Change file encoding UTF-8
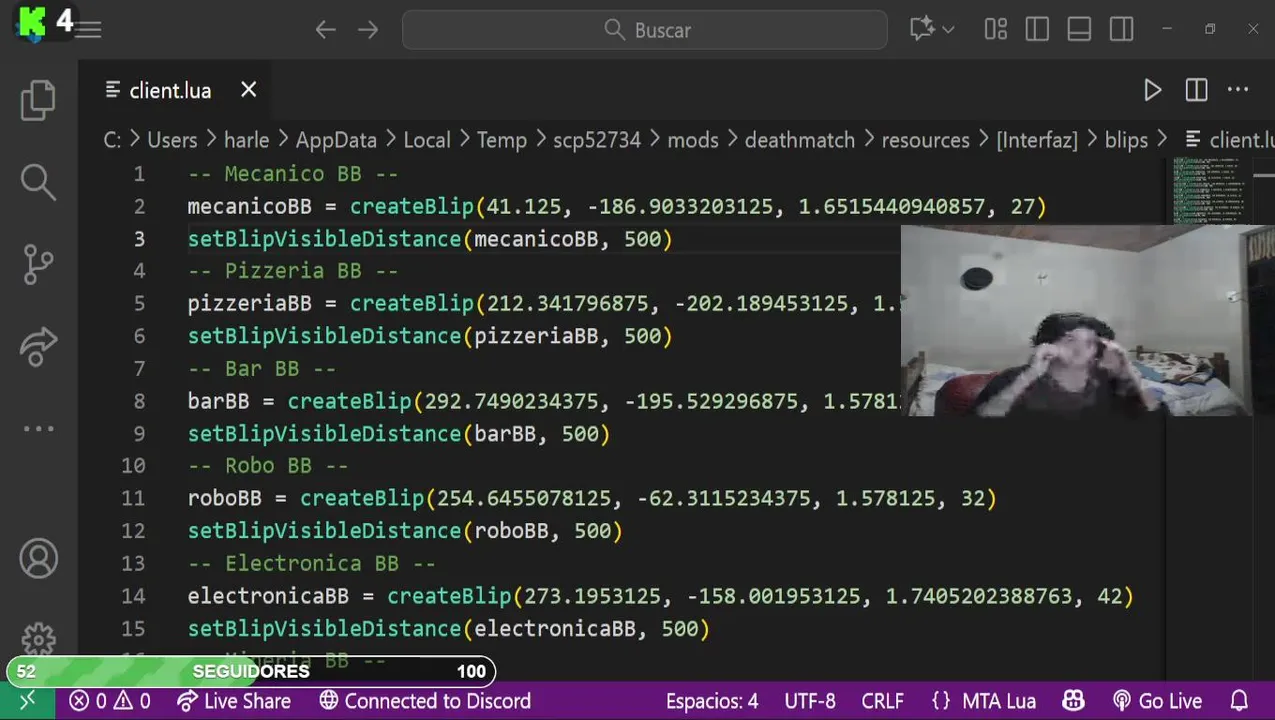1275x720 pixels. click(810, 701)
